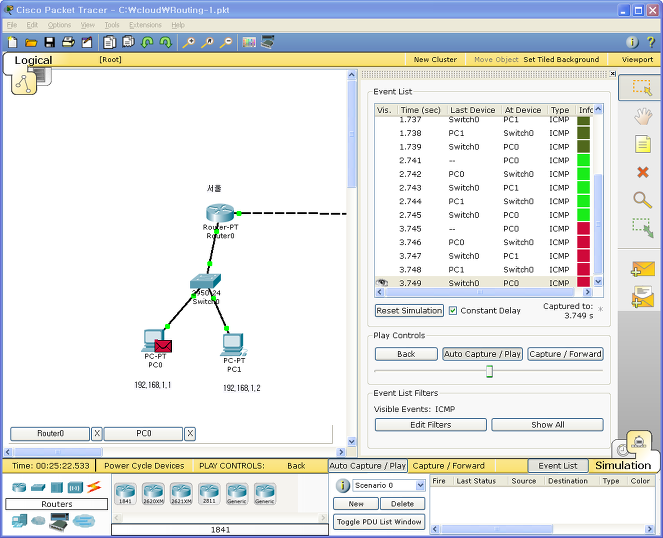Click the Edit Filters button
The image size is (663, 538).
pyautogui.click(x=430, y=425)
